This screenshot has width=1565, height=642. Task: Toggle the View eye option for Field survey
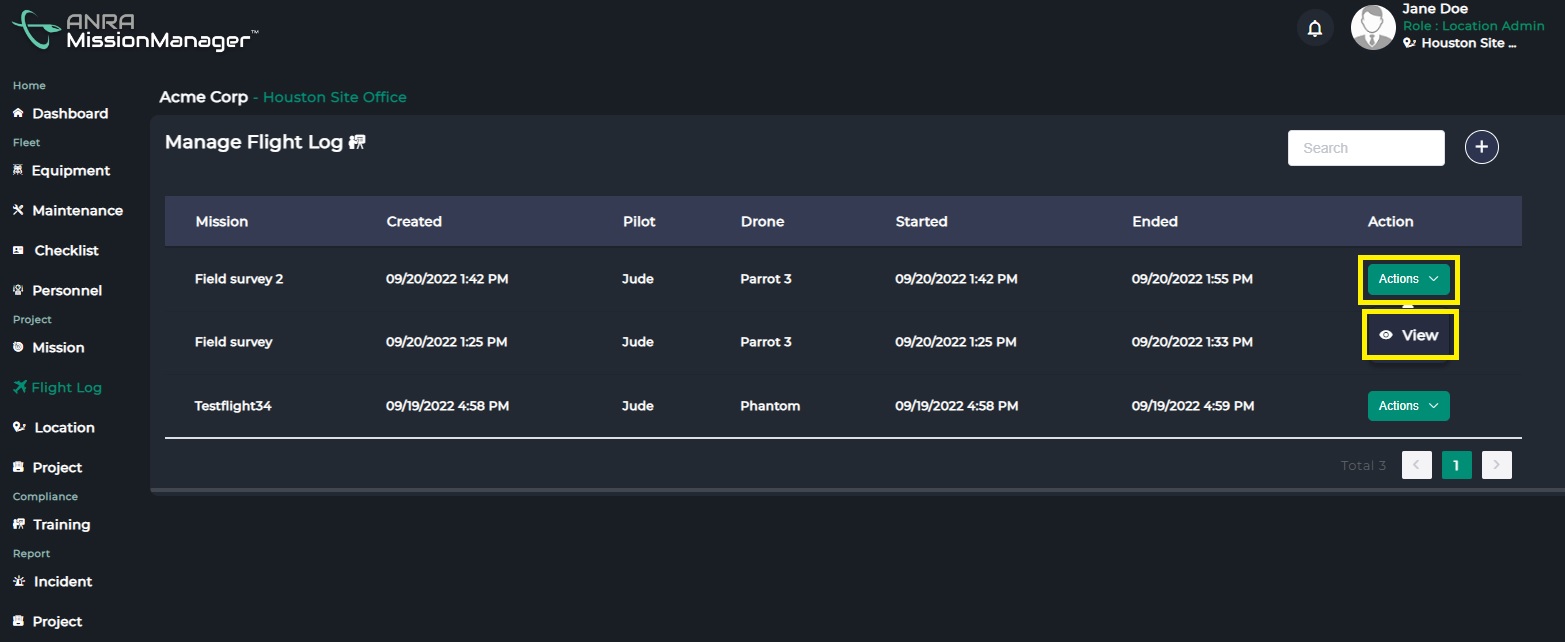point(1409,334)
